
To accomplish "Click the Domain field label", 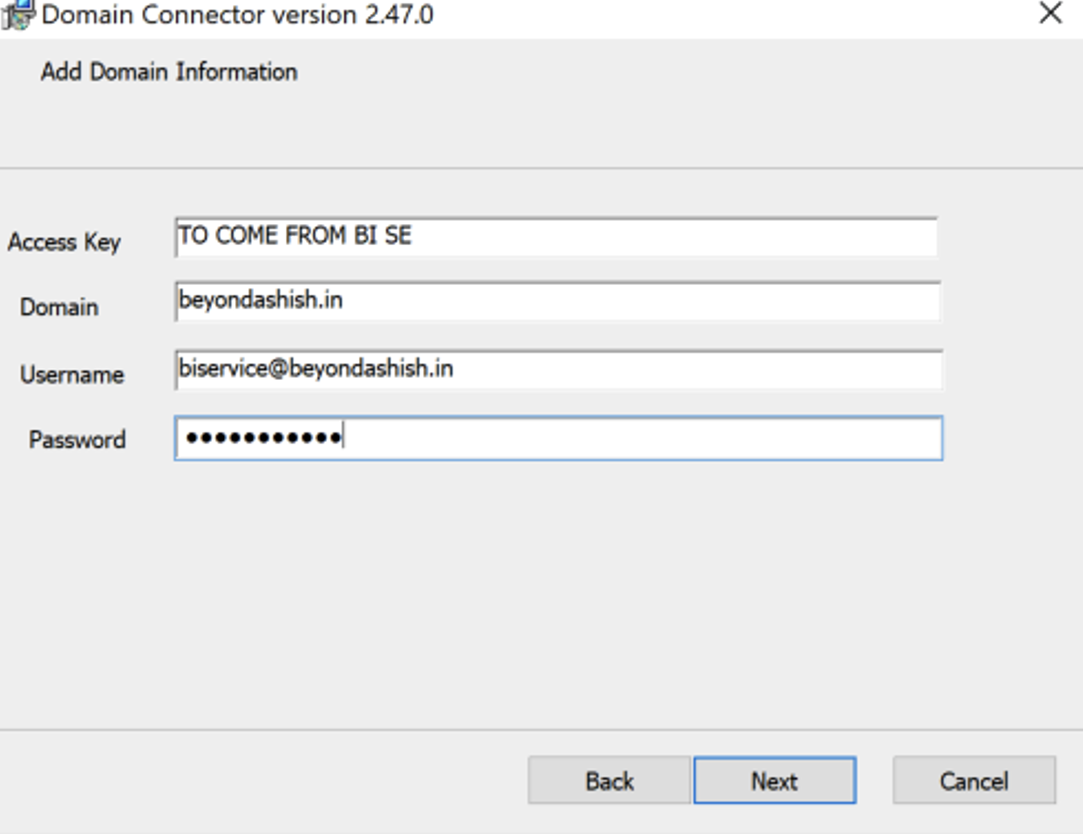I will [59, 307].
